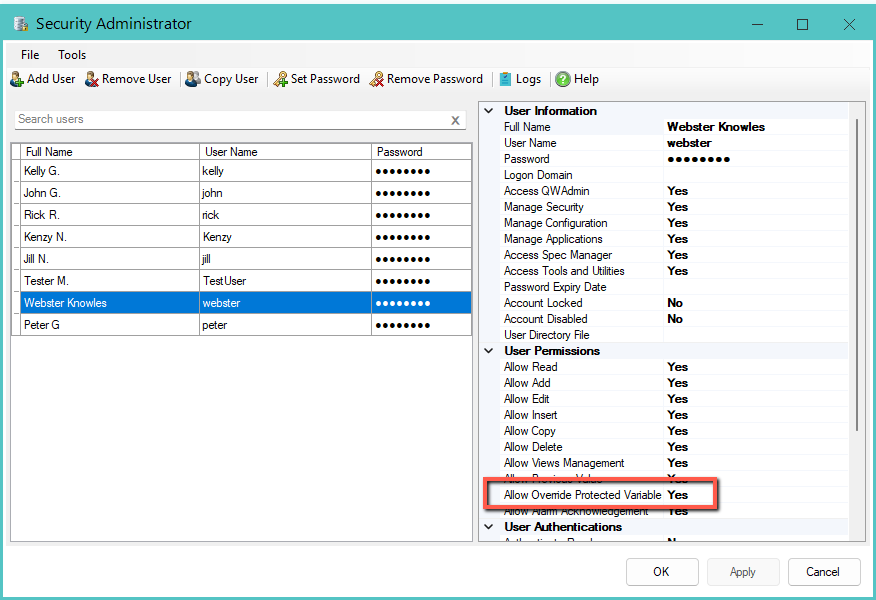This screenshot has height=600, width=876.
Task: Toggle the Account Locked value
Action: (x=675, y=303)
